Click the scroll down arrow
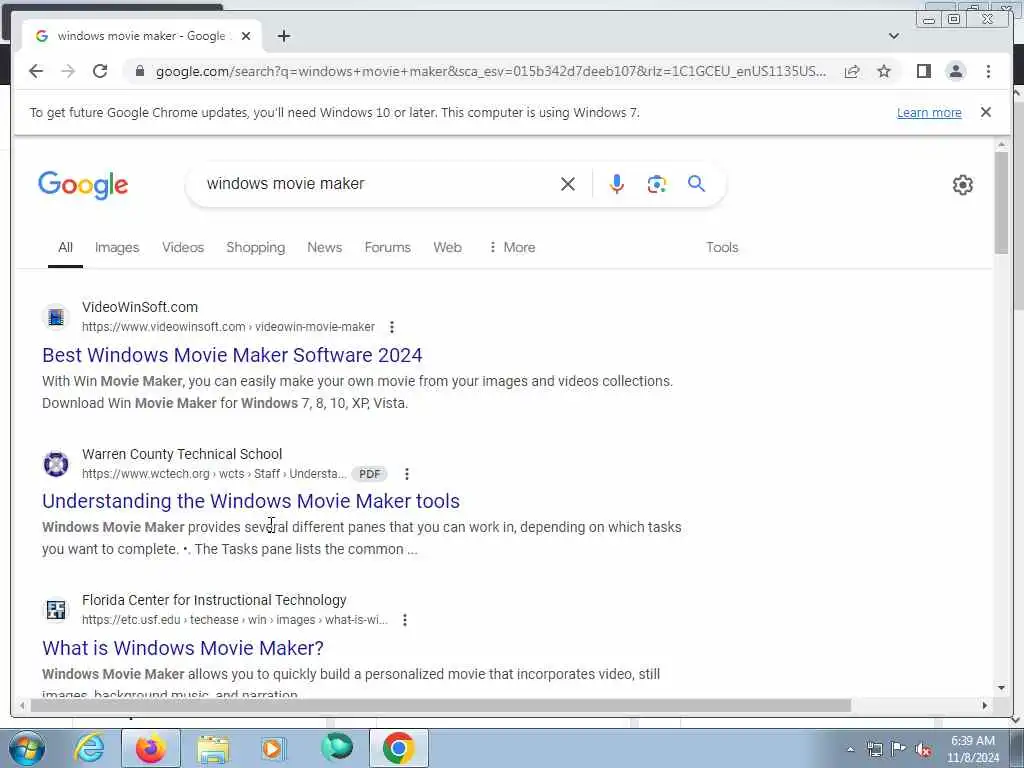Viewport: 1024px width, 768px height. tap(1001, 688)
